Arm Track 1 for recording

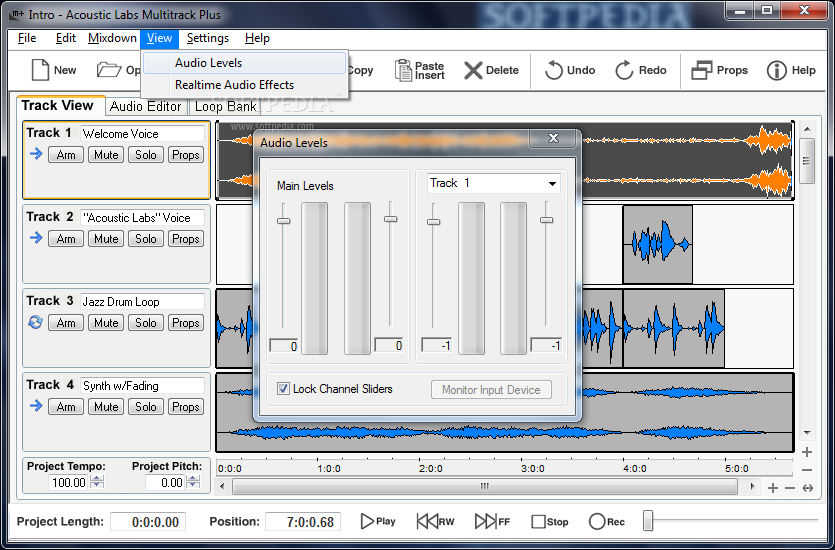[66, 155]
